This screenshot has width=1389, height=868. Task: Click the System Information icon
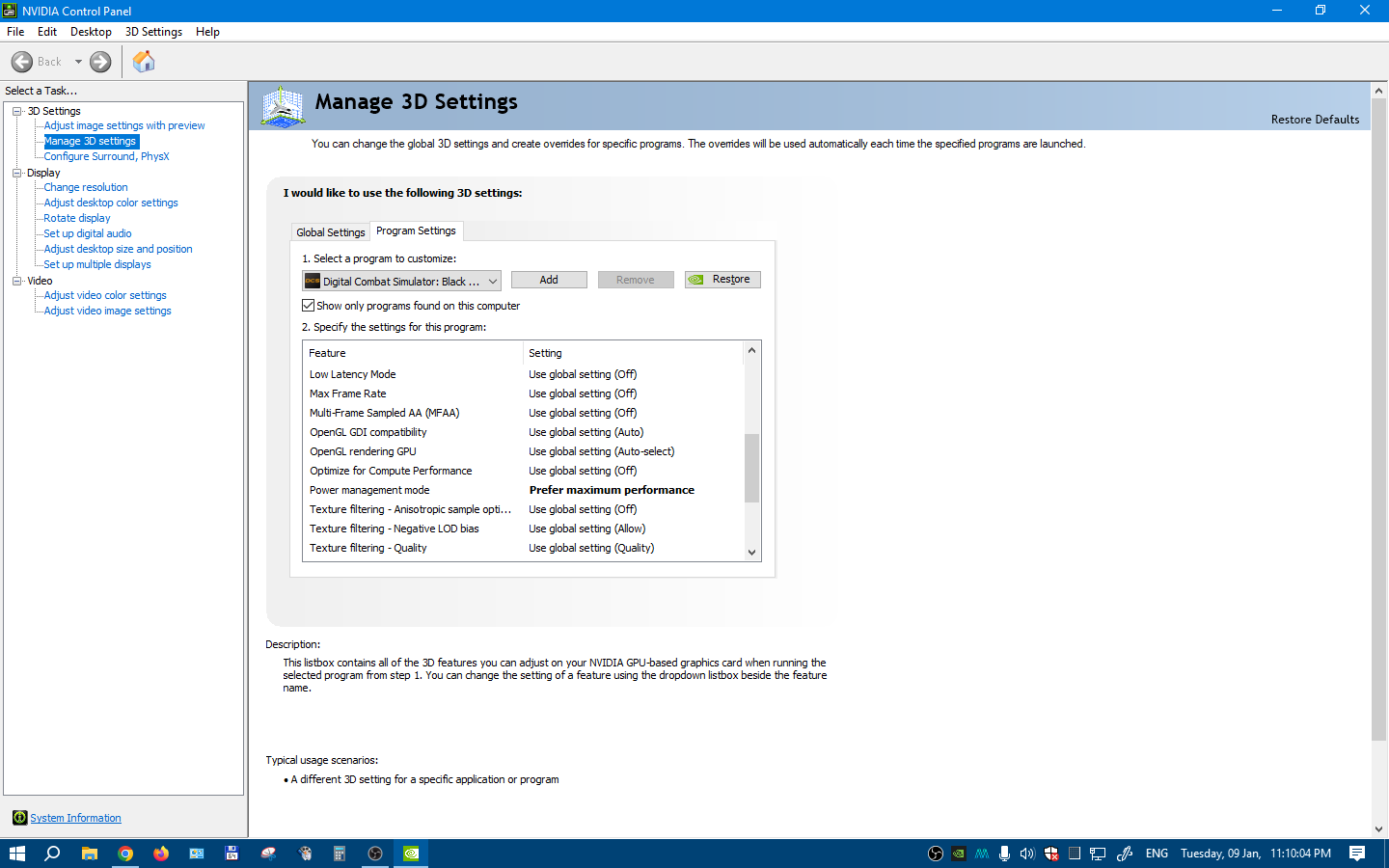coord(19,818)
